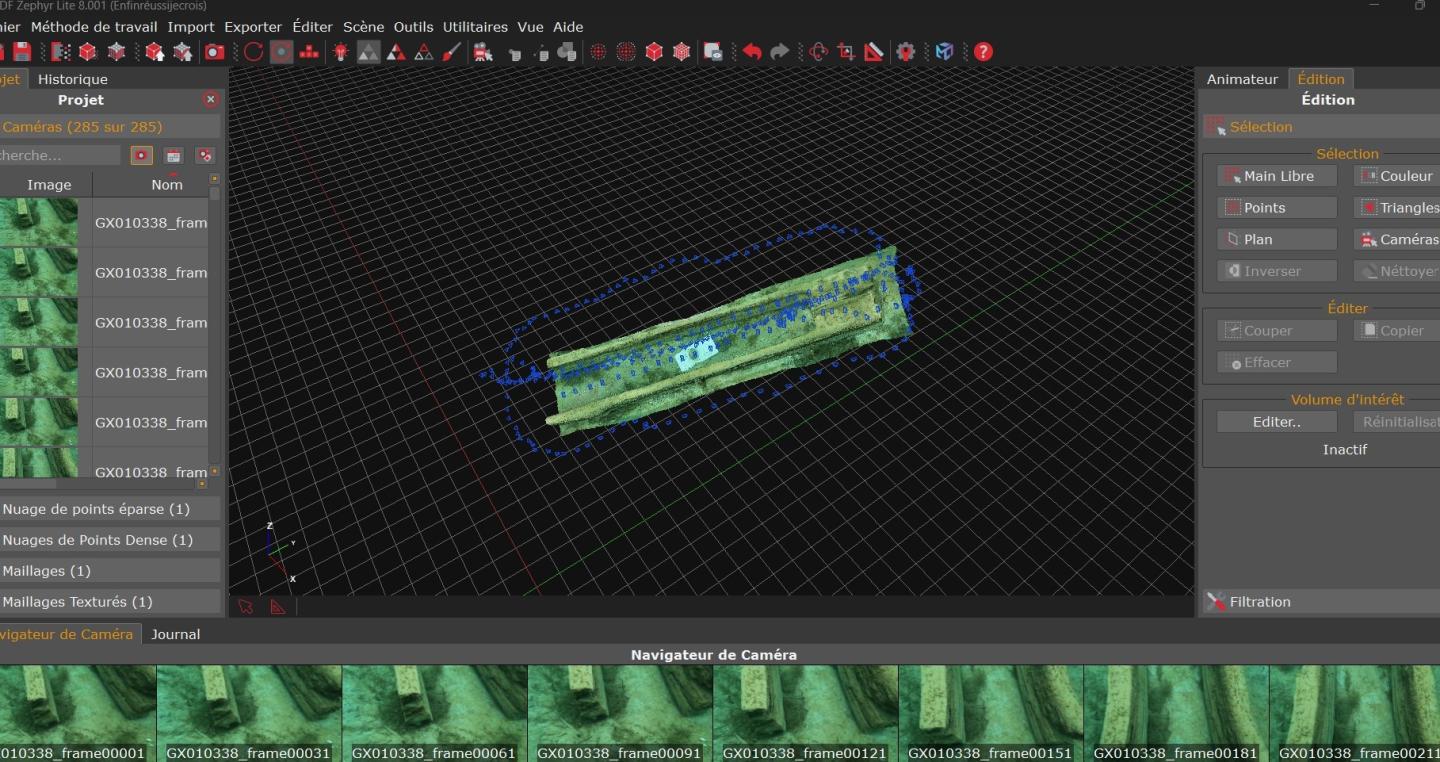
Task: Toggle the highlighted orbit navigation mode button
Action: (x=282, y=52)
